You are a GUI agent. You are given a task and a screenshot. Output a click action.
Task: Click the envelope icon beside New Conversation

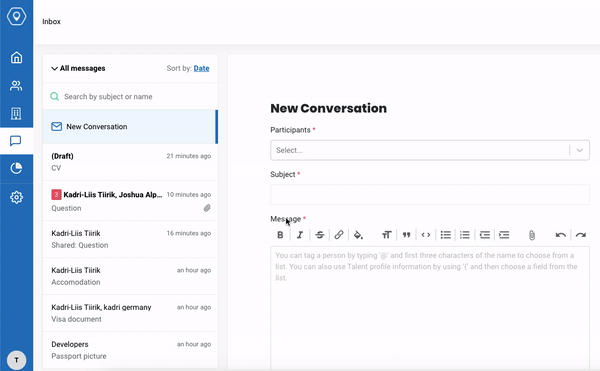click(57, 127)
